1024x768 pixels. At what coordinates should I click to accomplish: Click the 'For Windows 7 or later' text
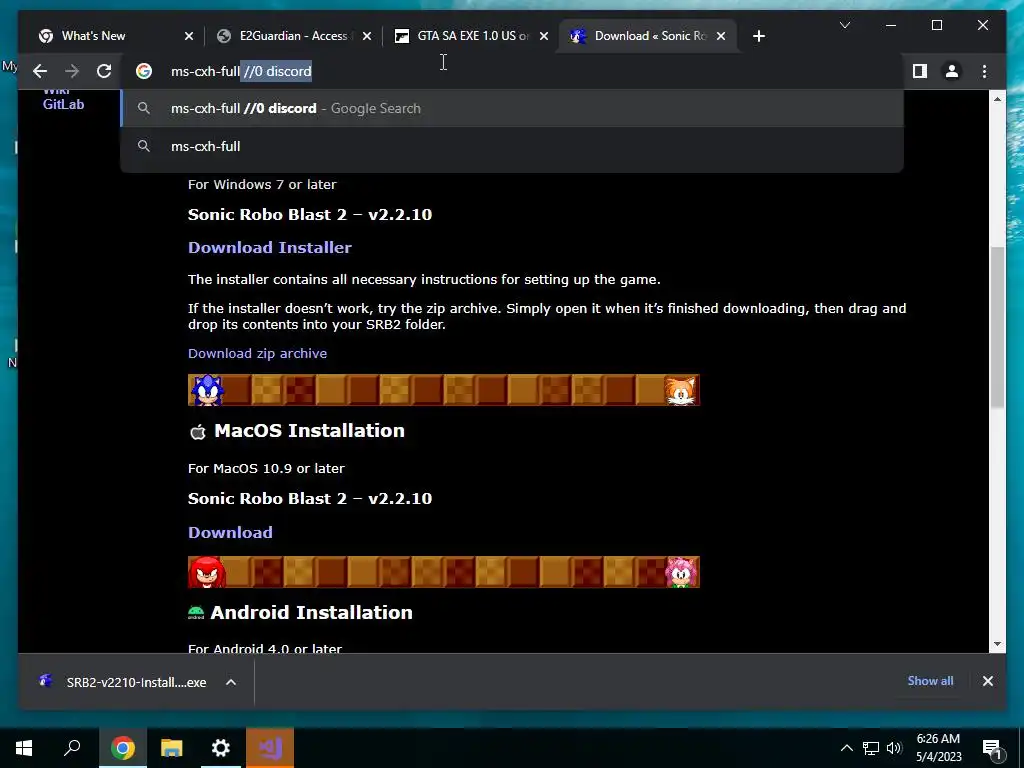click(262, 185)
